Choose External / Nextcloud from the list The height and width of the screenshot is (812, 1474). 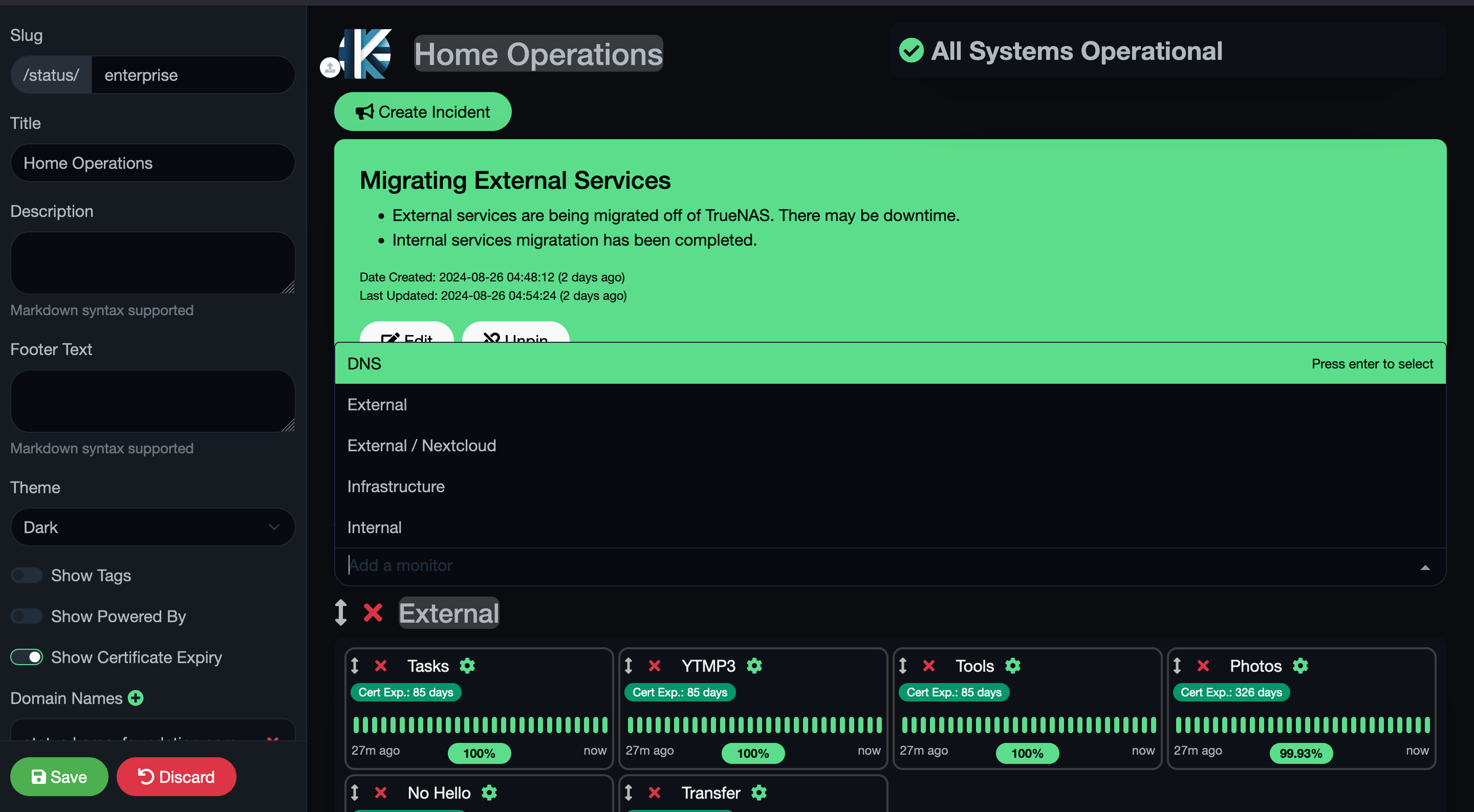pyautogui.click(x=422, y=445)
